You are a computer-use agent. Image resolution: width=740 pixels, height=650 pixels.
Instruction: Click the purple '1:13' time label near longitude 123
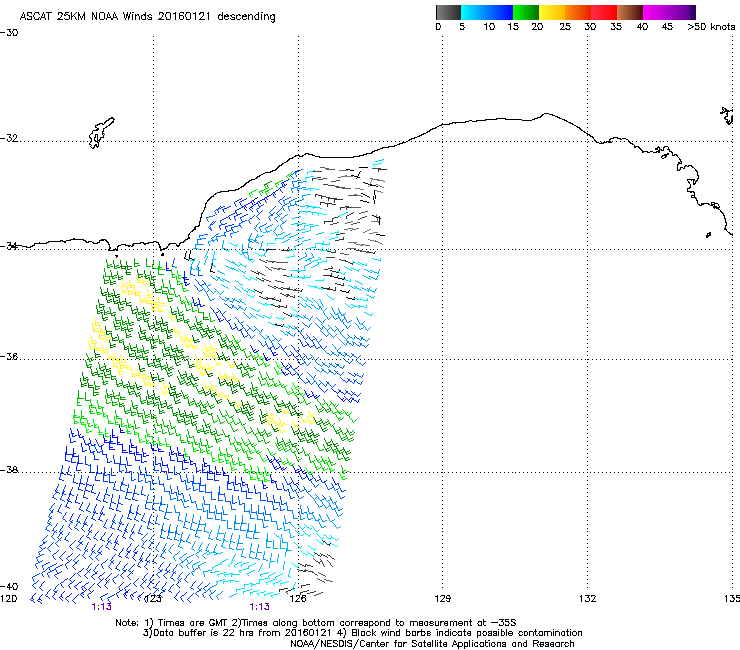101,607
